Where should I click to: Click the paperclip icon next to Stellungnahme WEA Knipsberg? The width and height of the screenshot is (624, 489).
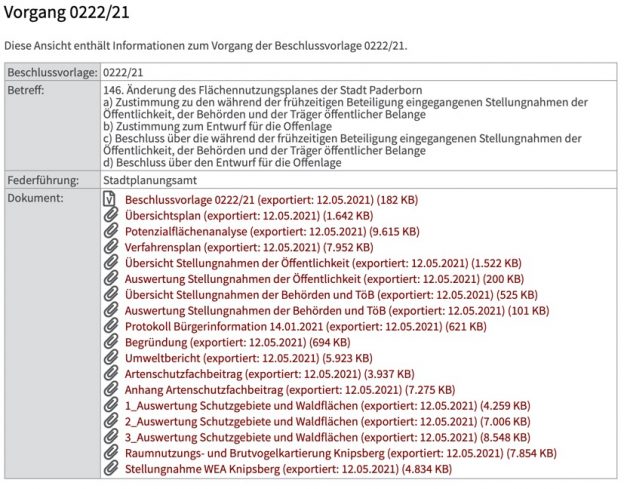tap(111, 469)
